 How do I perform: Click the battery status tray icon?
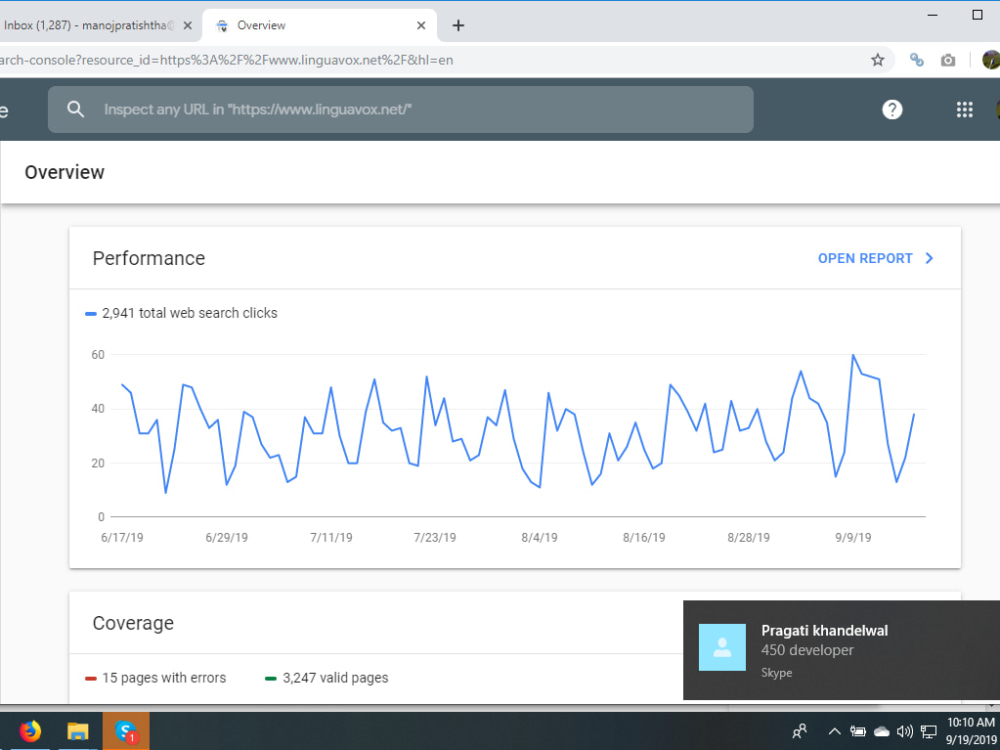point(858,732)
